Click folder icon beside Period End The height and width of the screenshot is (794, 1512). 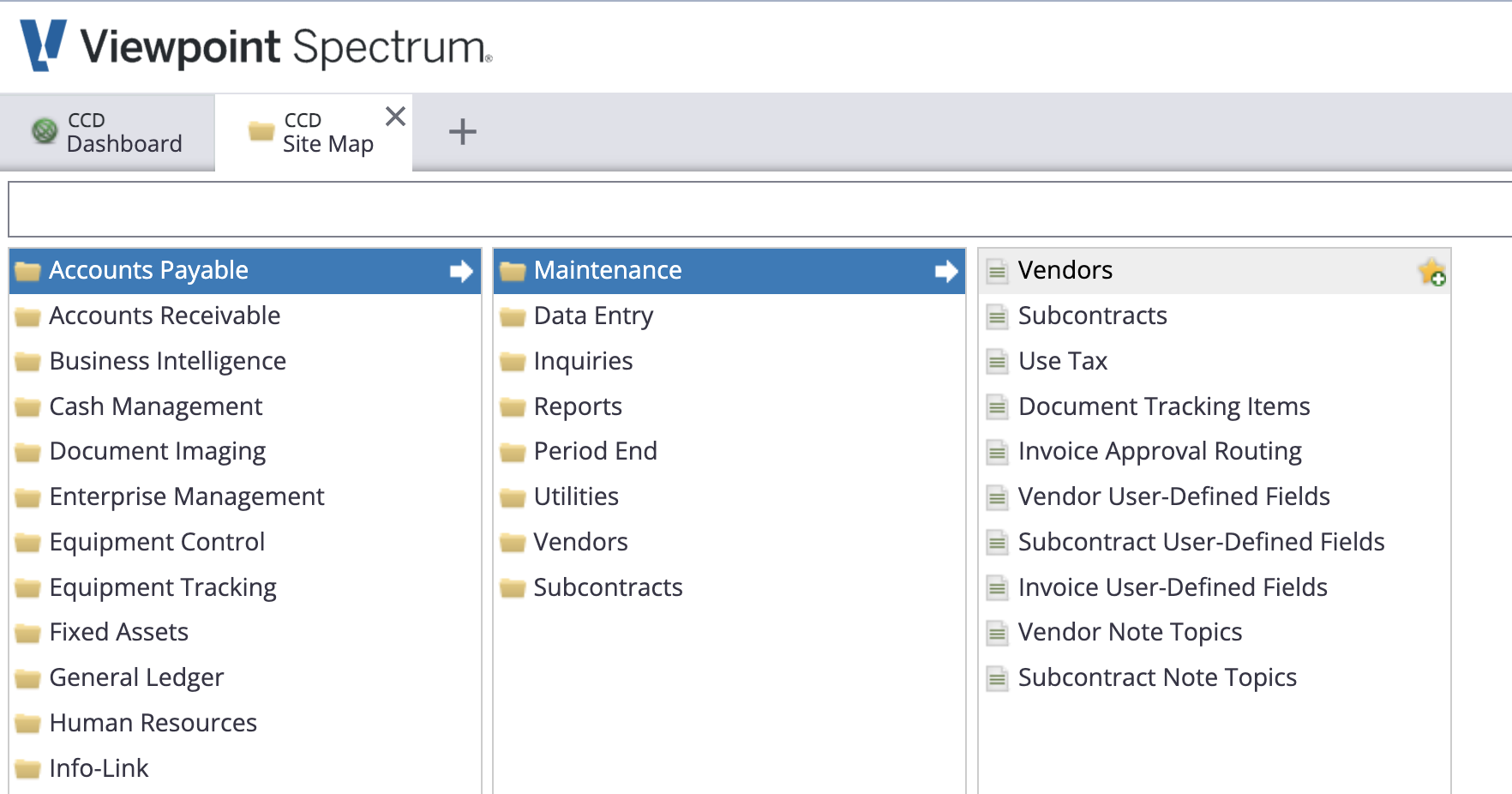(x=513, y=453)
